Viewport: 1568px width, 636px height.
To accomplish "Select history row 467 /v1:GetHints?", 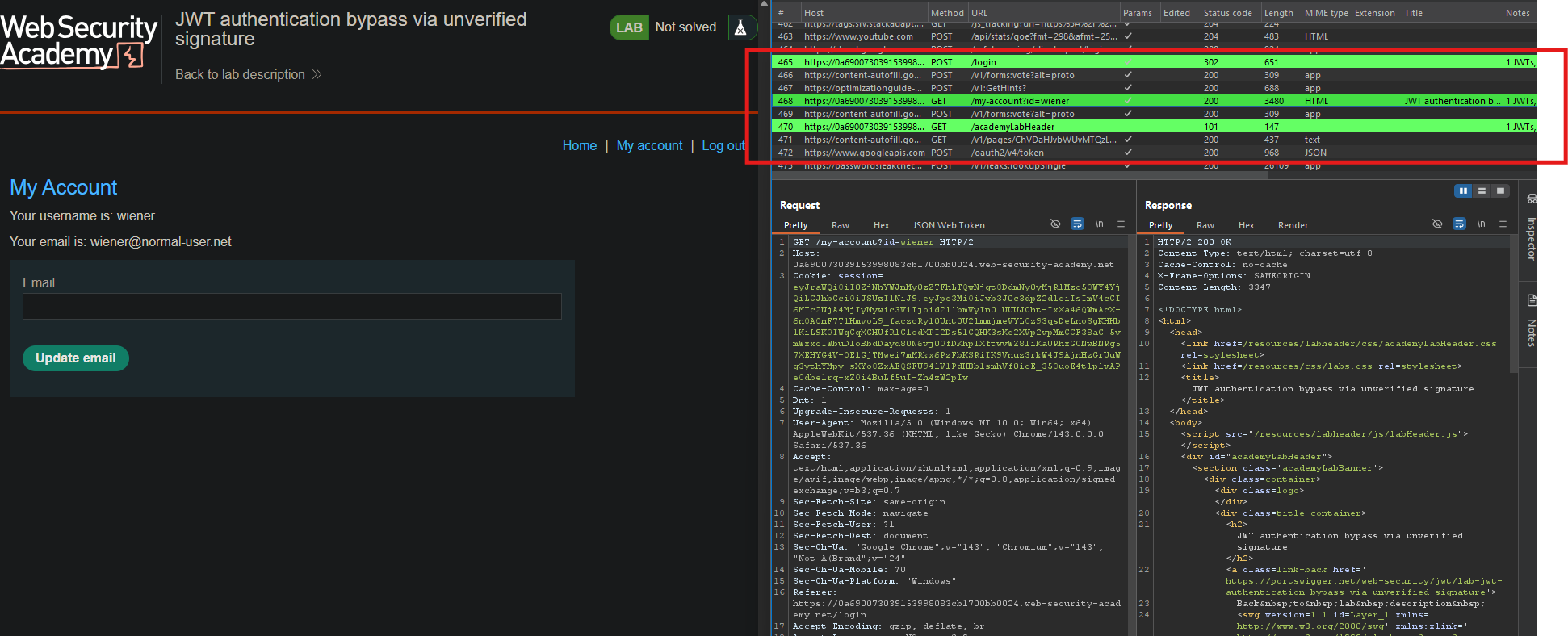I will [x=1155, y=88].
